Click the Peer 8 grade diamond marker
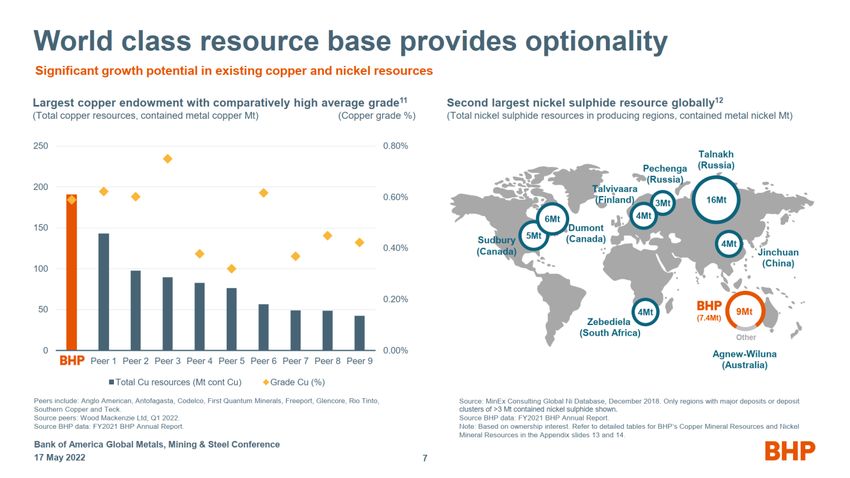Image resolution: width=850 pixels, height=478 pixels. [327, 236]
